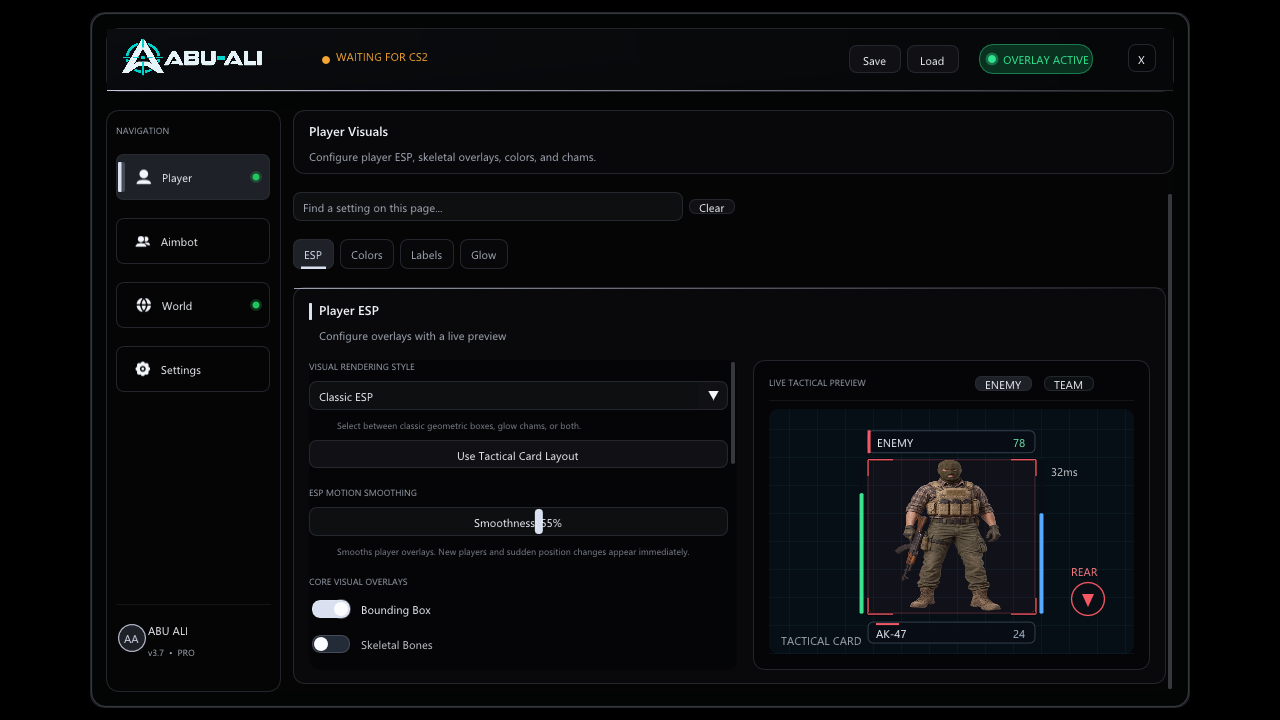Viewport: 1280px width, 720px height.
Task: Switch to the Colors tab
Action: pyautogui.click(x=367, y=255)
